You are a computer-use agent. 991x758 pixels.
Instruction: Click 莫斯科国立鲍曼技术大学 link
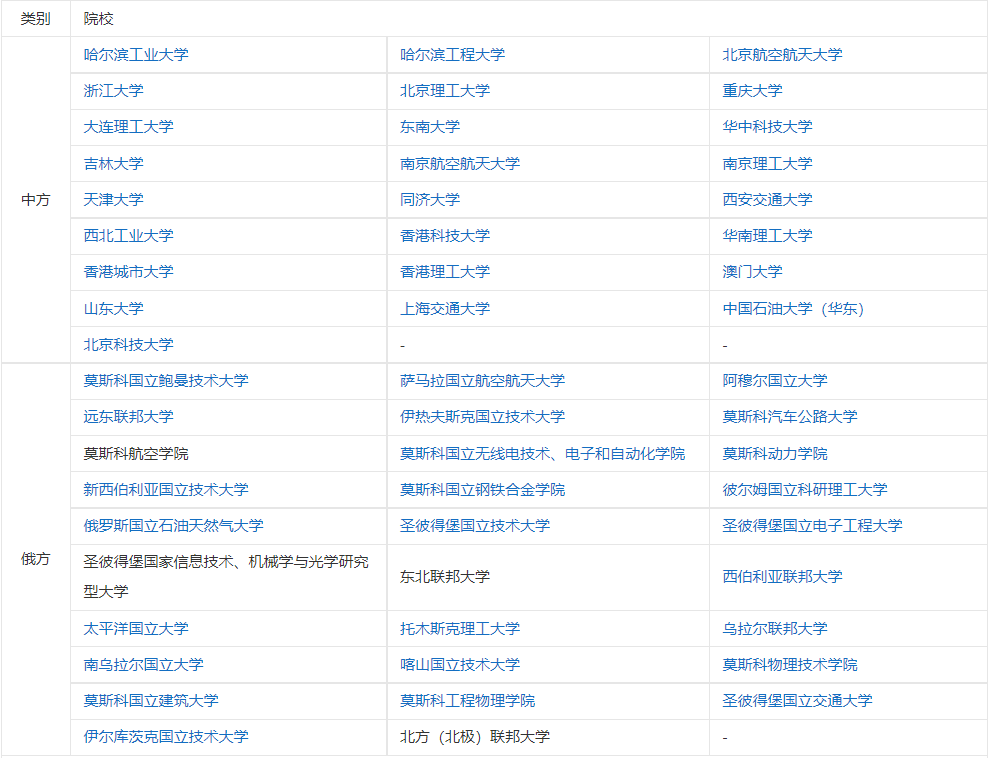[x=166, y=381]
